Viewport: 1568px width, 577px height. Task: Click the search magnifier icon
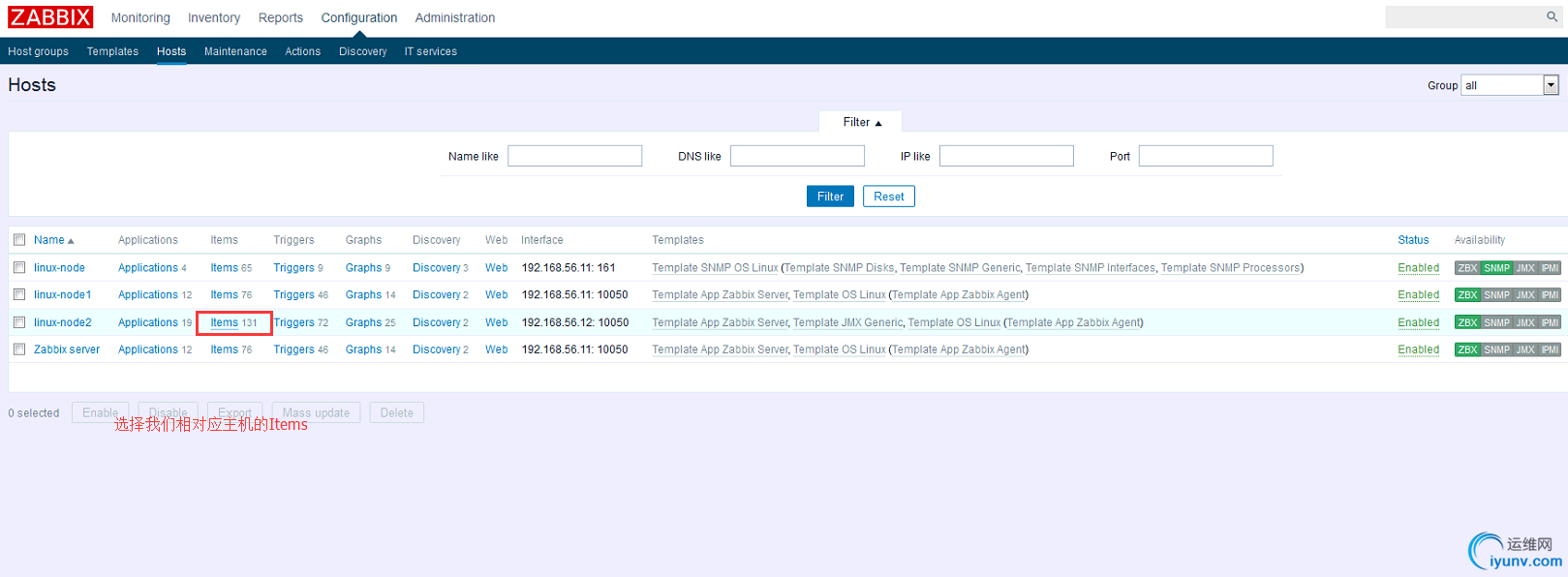(1552, 16)
